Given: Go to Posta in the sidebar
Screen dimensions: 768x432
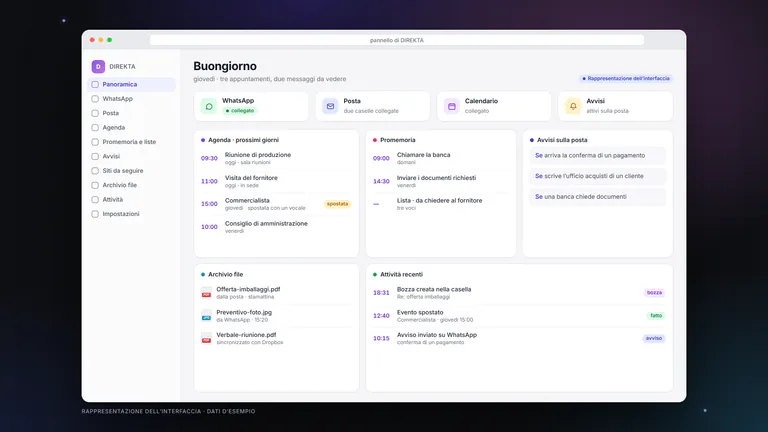Looking at the screenshot, I should click(x=131, y=113).
